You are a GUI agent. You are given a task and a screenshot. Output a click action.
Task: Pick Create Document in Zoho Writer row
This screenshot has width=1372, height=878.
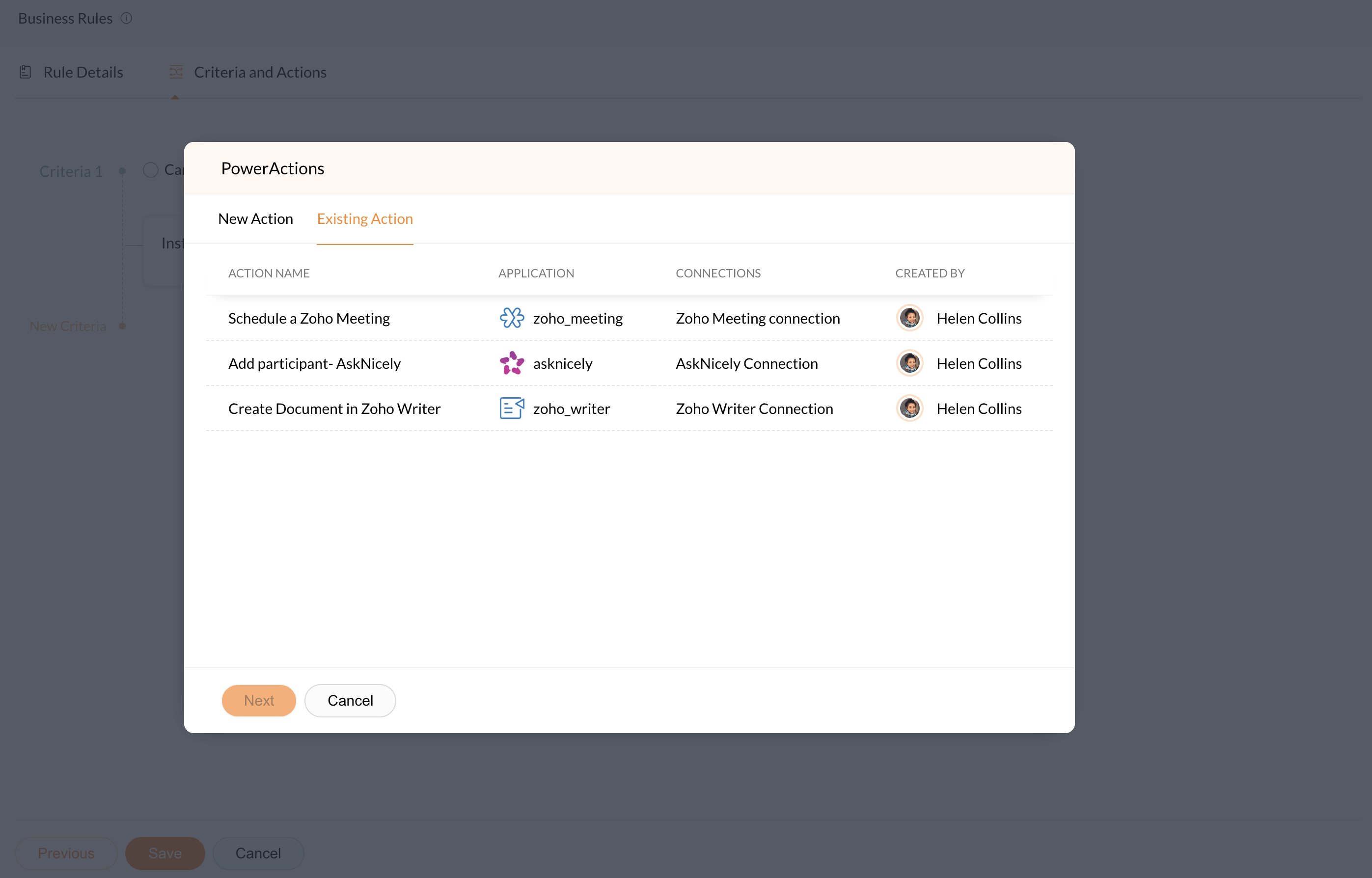pos(334,408)
